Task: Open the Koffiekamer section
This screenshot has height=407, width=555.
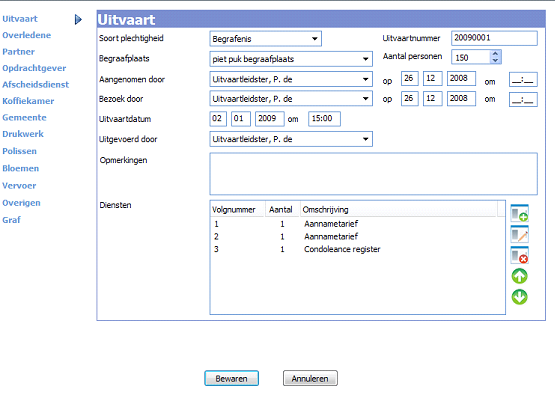Action: coord(28,101)
